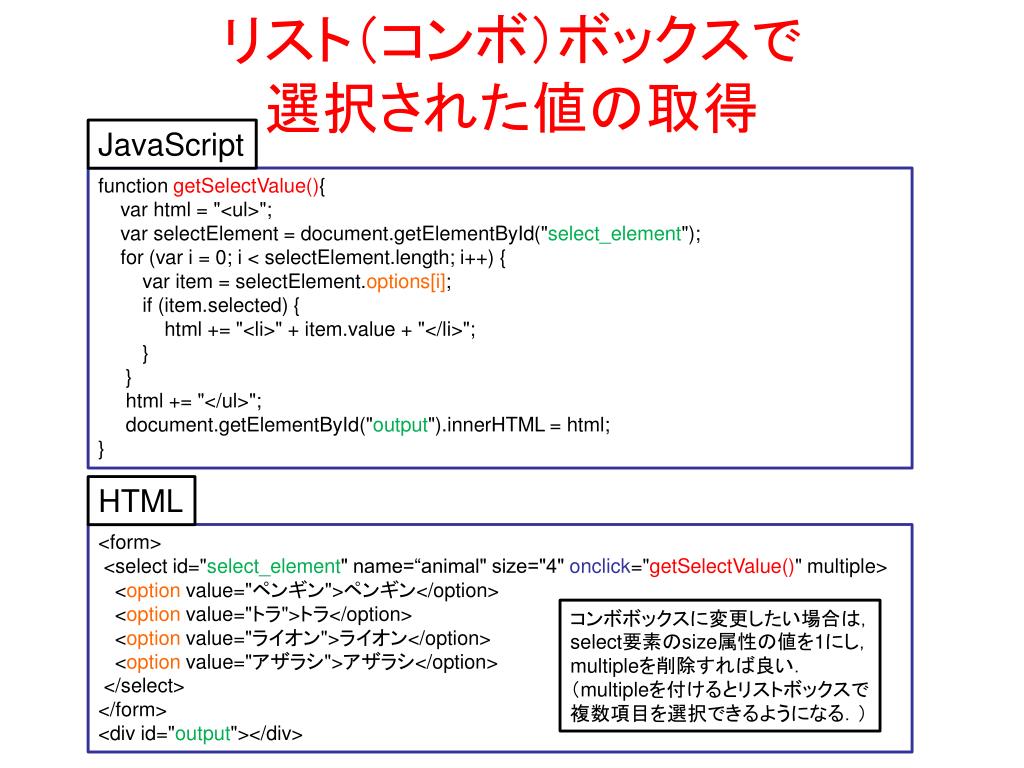Screen dimensions: 1024x768
Task: Click the for loop line with selectElement.length
Action: [x=313, y=258]
